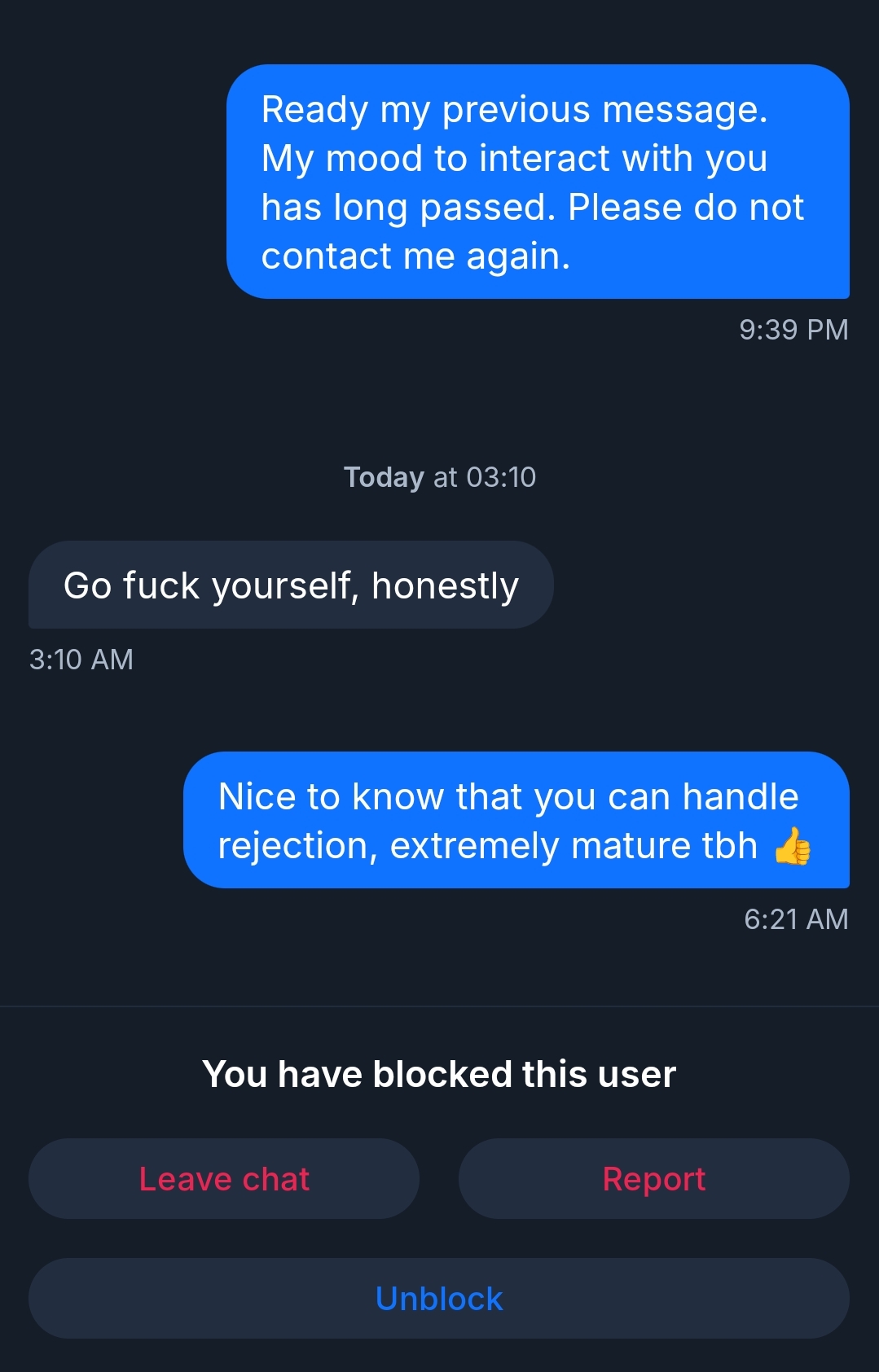This screenshot has width=879, height=1372.
Task: Click the thumbs-up emoji in the last message
Action: click(x=792, y=846)
